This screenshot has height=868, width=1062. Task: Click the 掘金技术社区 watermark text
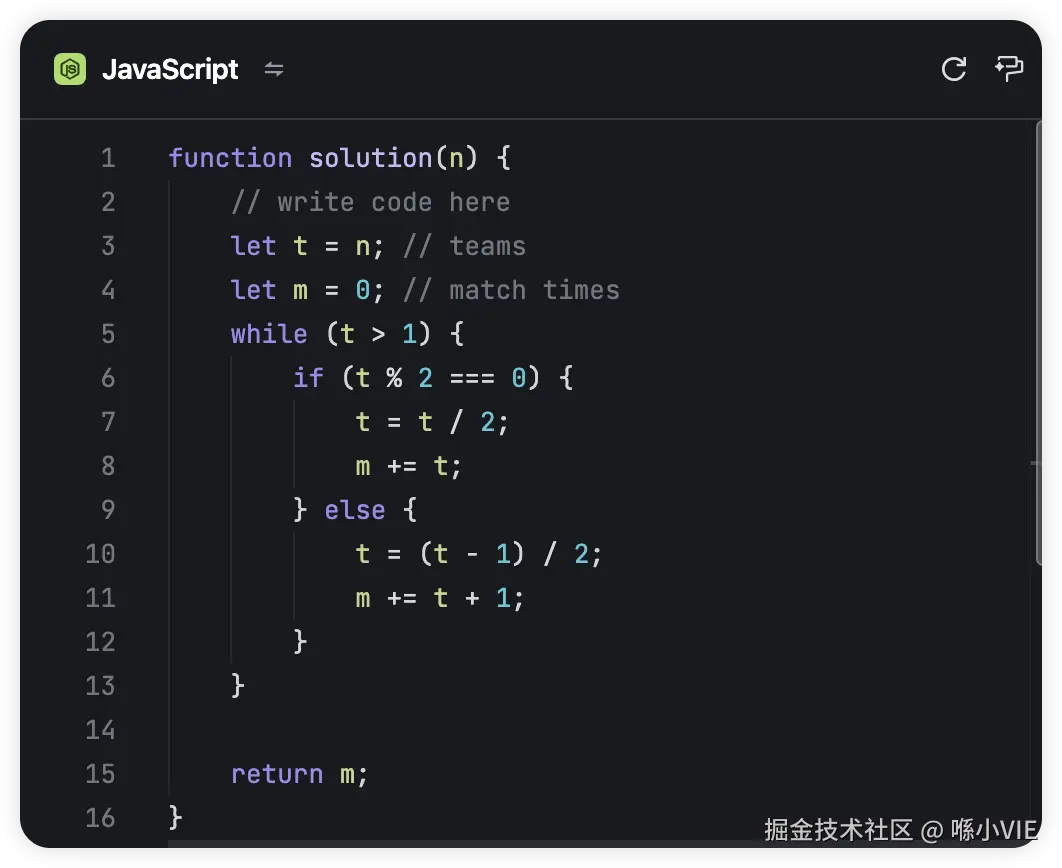pos(839,829)
